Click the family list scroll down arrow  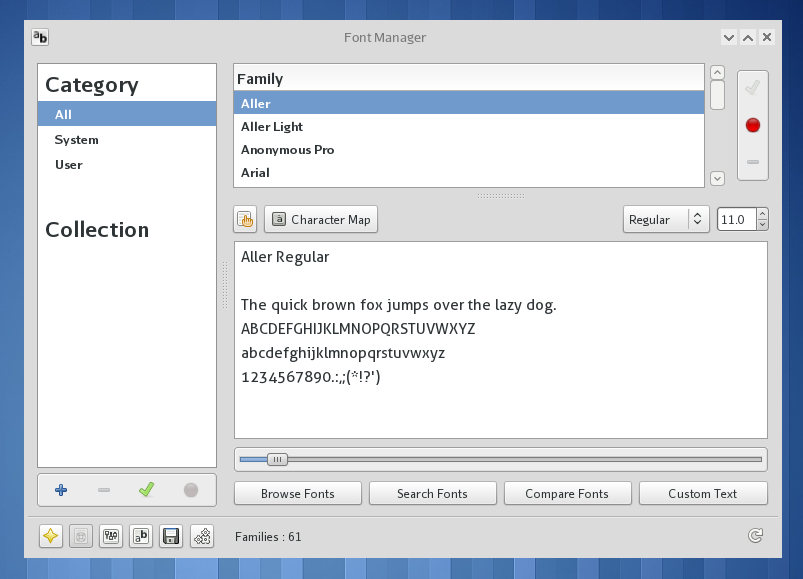[x=717, y=178]
